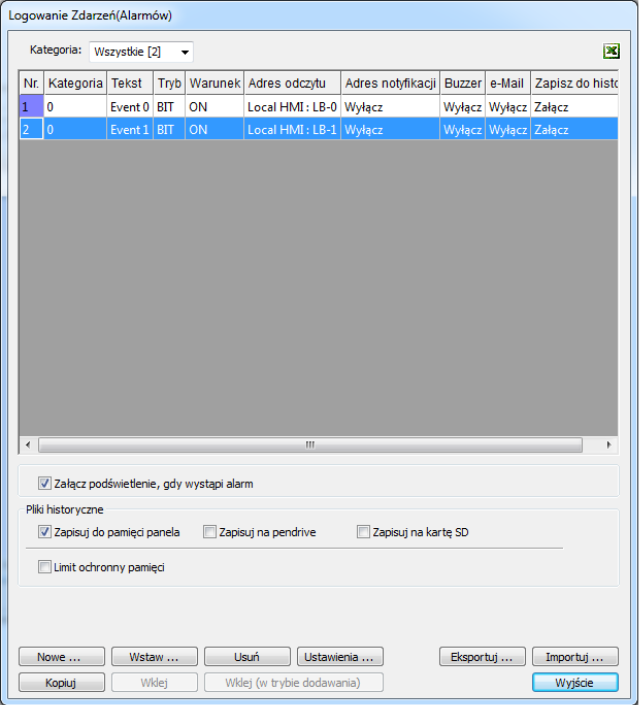
Task: Click horizontal scrollbar left arrow
Action: coord(28,445)
